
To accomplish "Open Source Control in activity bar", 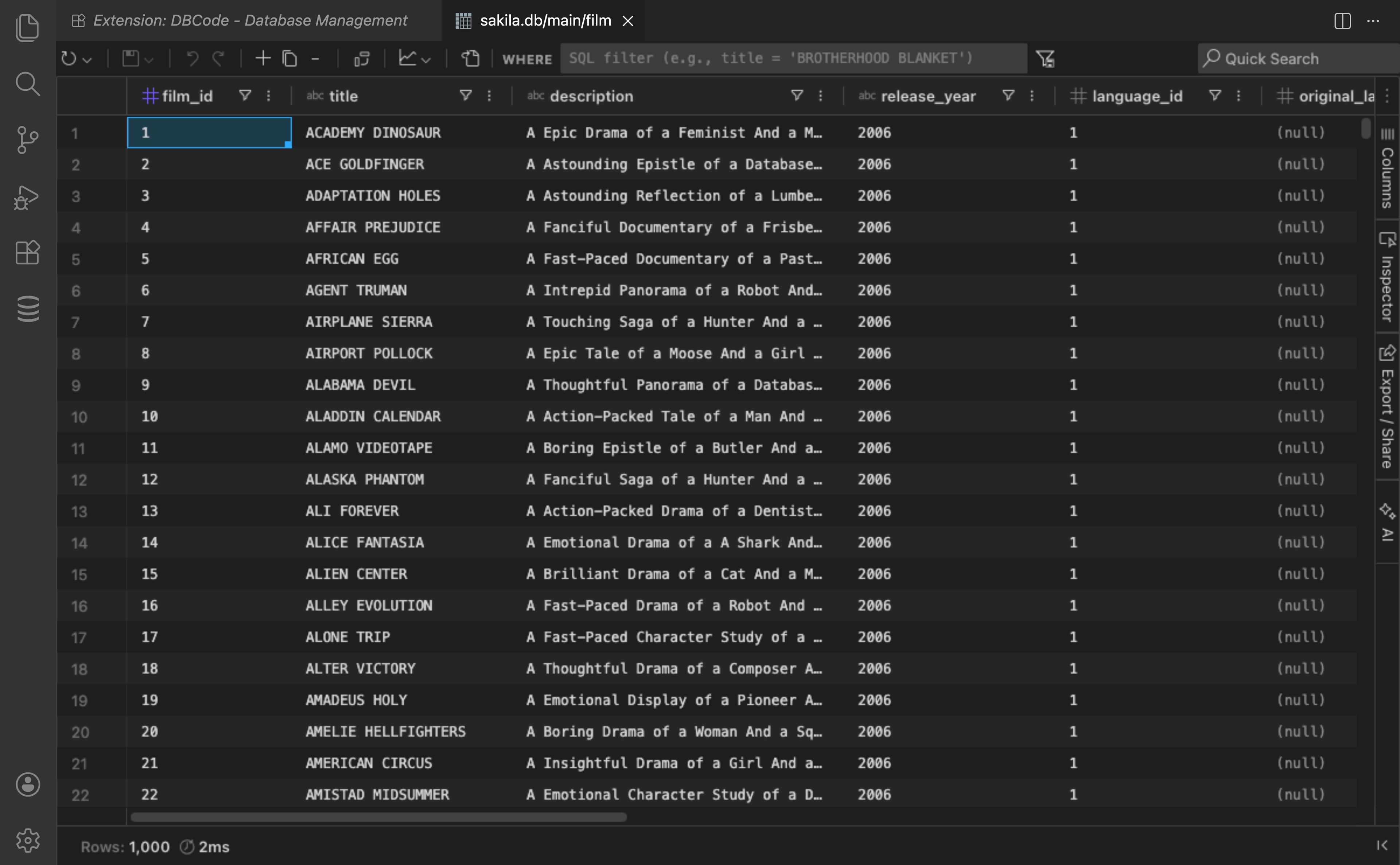I will pos(27,140).
